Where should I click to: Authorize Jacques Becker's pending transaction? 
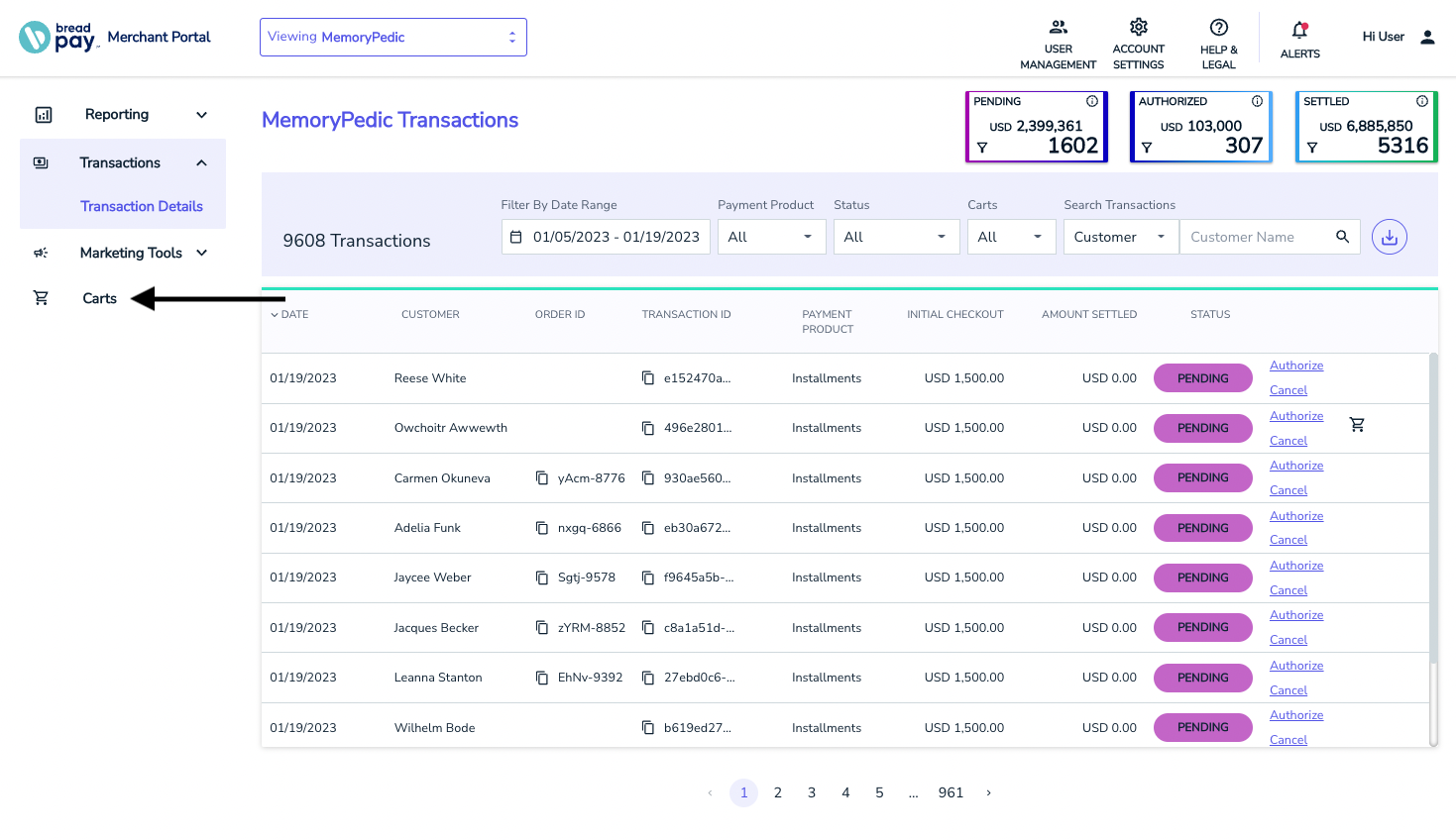pos(1295,614)
